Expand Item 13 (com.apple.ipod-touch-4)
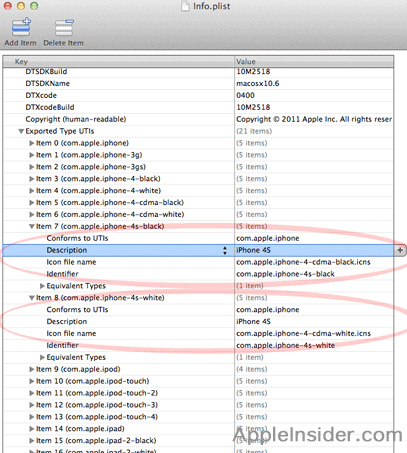 tap(32, 417)
